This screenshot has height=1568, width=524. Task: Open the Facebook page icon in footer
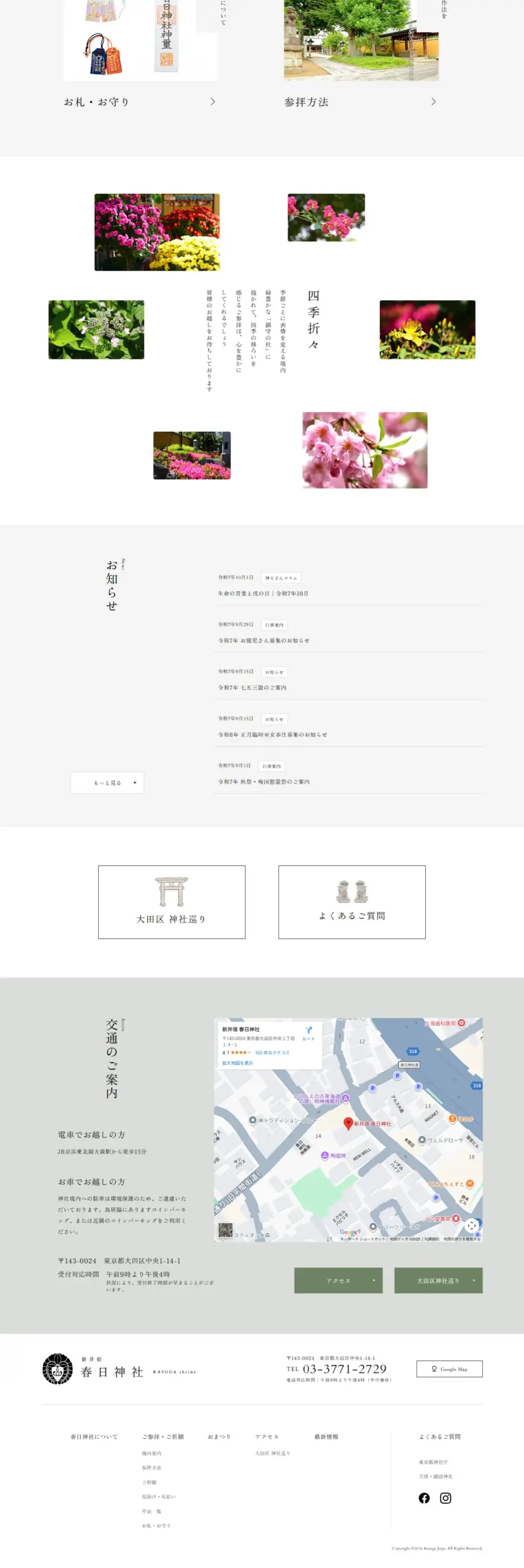click(x=423, y=1498)
